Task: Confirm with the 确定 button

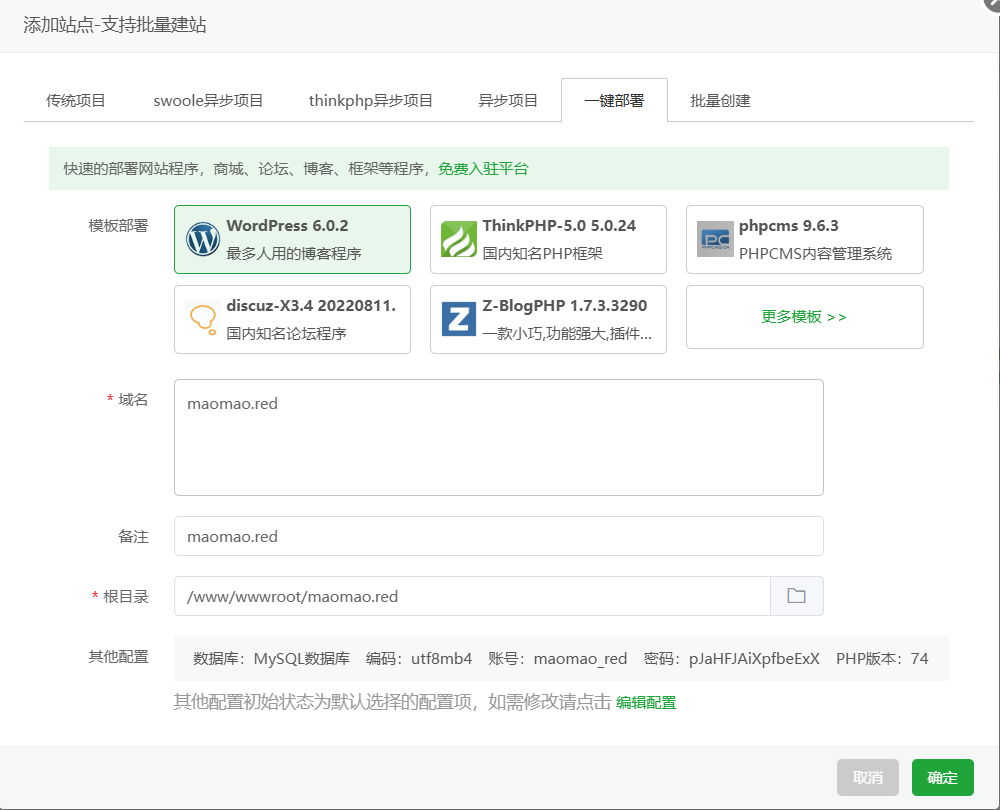Action: pyautogui.click(x=943, y=777)
